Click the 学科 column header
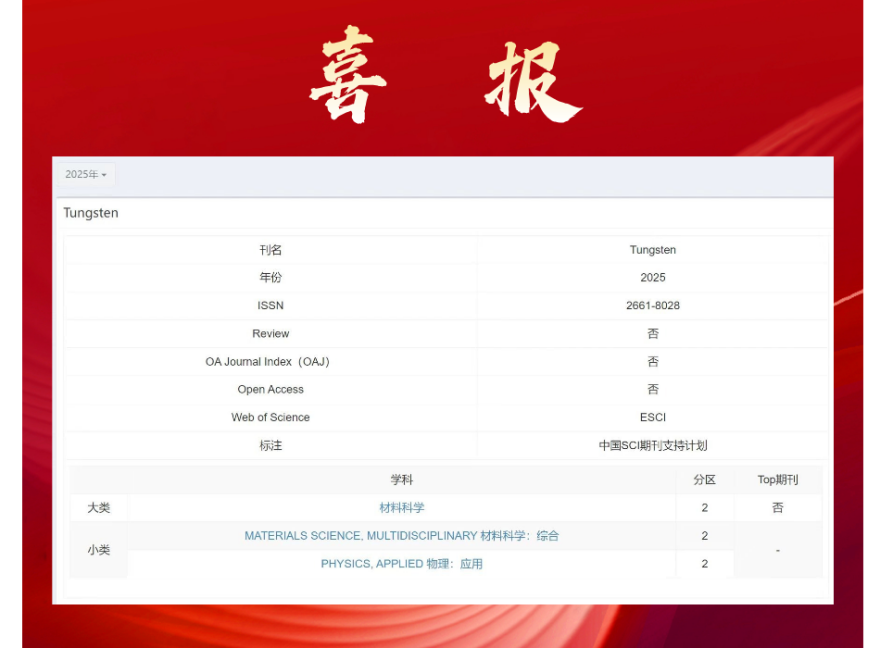Screen dimensions: 880x648 click(401, 480)
